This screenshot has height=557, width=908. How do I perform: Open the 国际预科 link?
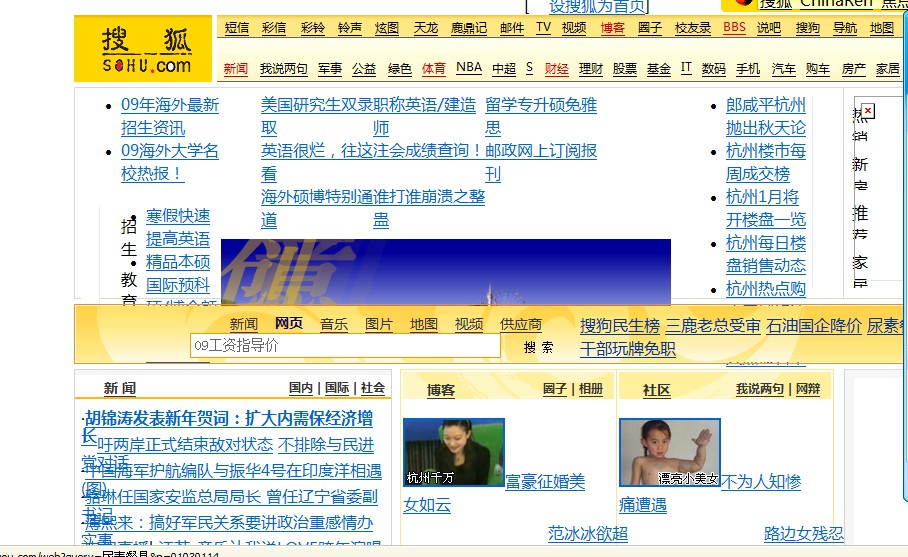(178, 285)
